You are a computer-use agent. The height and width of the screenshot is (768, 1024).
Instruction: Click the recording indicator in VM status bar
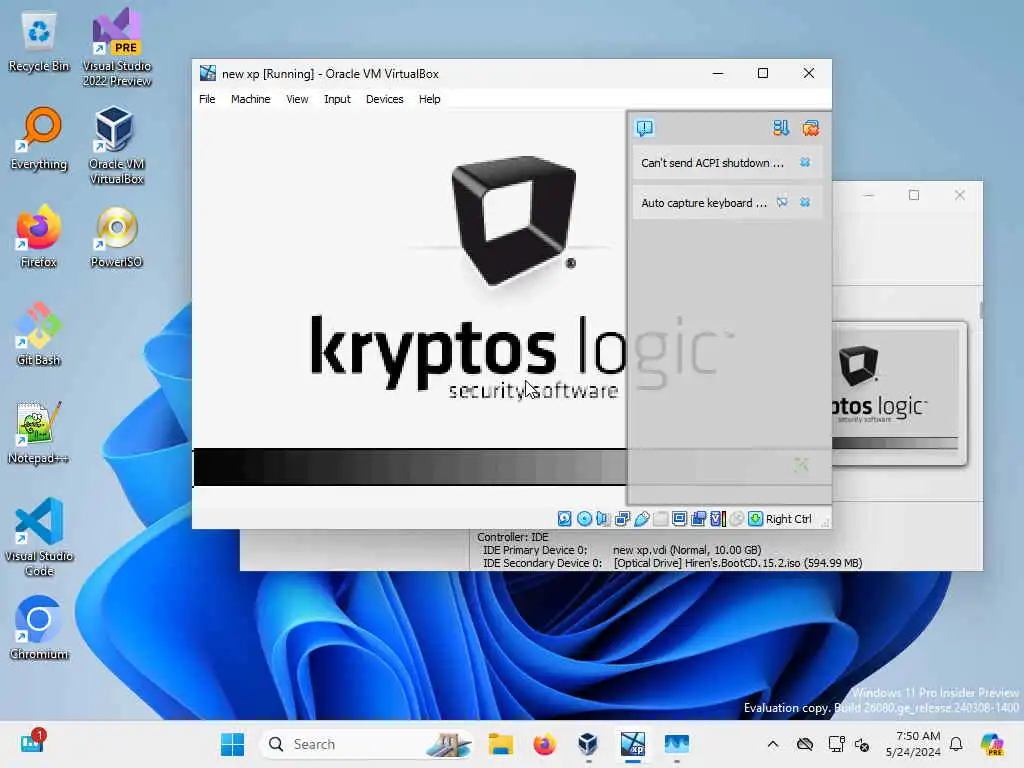click(x=698, y=519)
